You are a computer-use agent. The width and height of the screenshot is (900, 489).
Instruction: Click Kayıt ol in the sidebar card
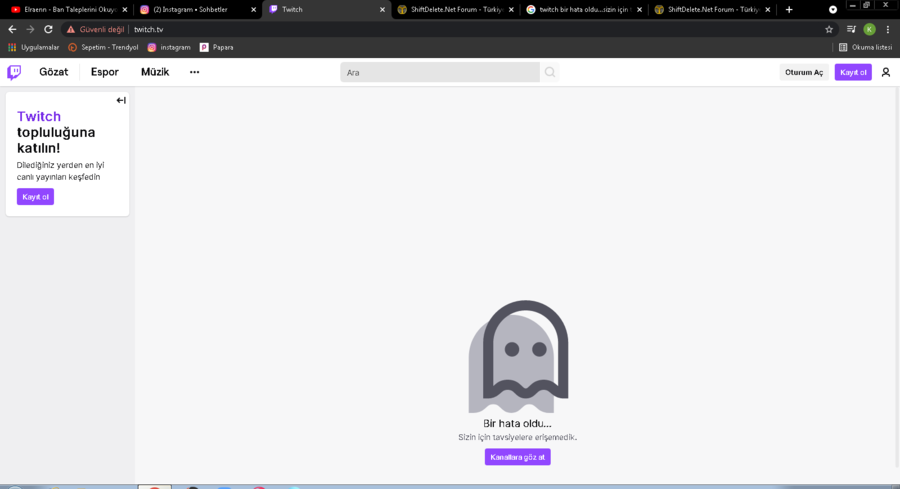coord(35,197)
